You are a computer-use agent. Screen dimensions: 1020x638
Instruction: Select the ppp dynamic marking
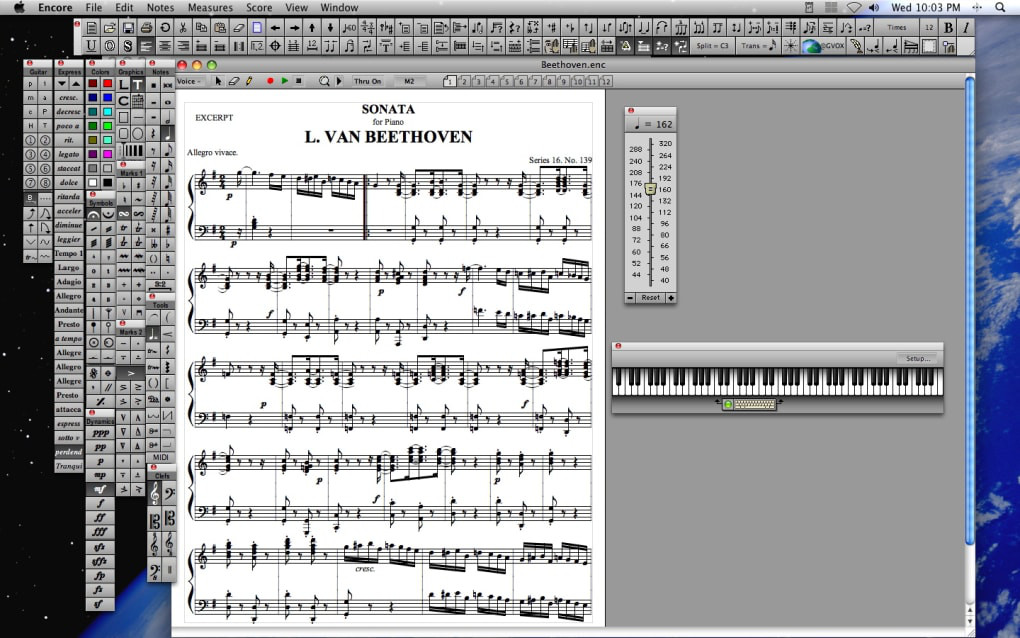tap(100, 433)
